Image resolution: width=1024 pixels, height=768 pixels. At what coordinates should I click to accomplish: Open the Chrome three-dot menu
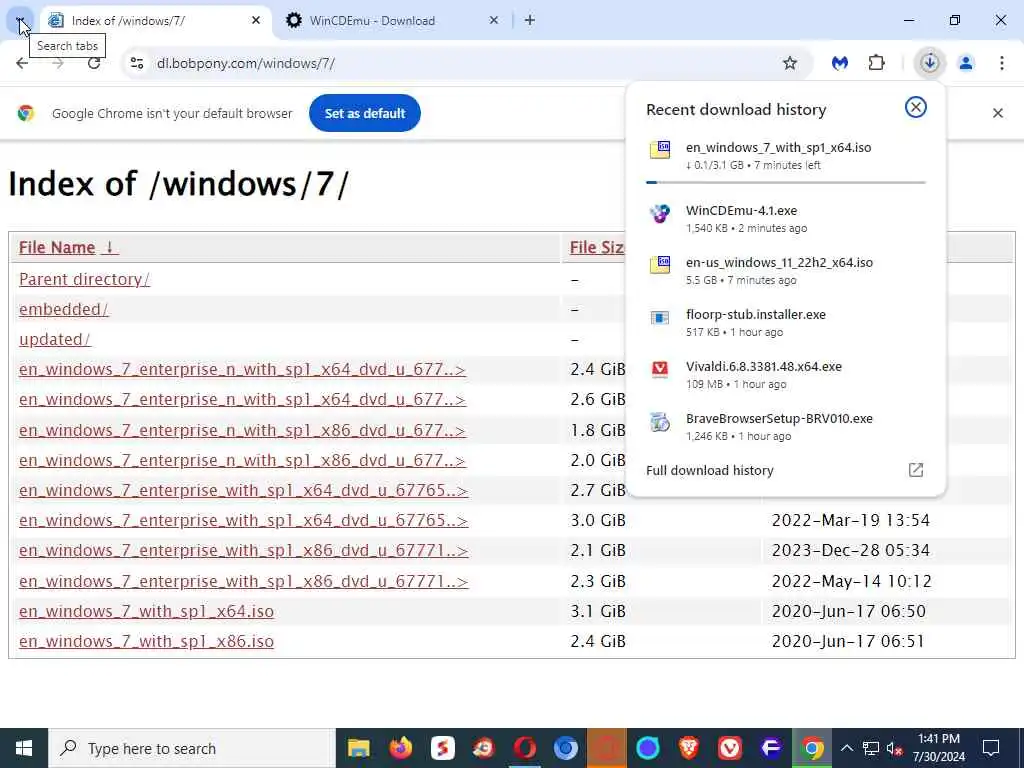coord(1002,63)
